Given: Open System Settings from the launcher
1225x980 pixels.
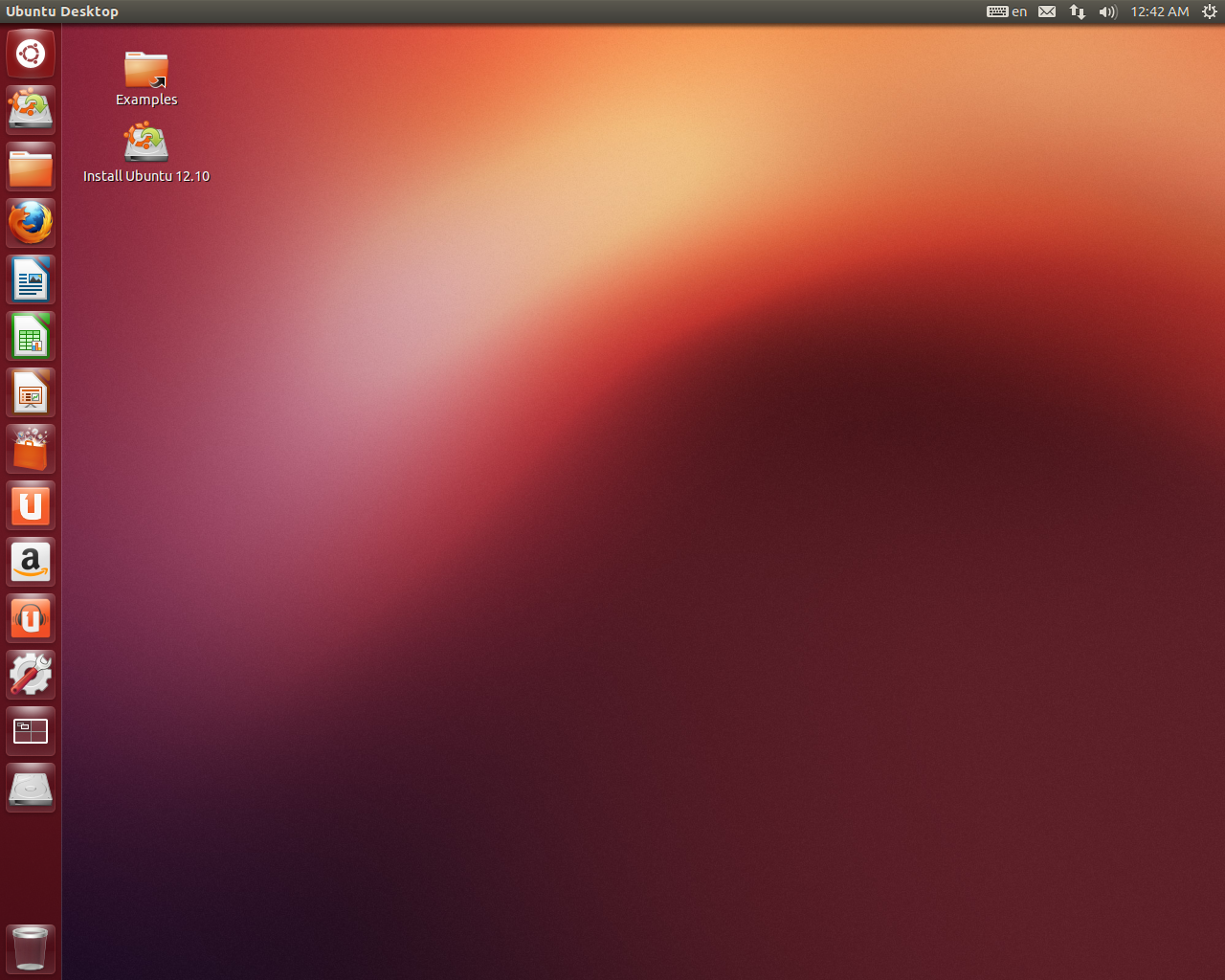Looking at the screenshot, I should coord(30,674).
